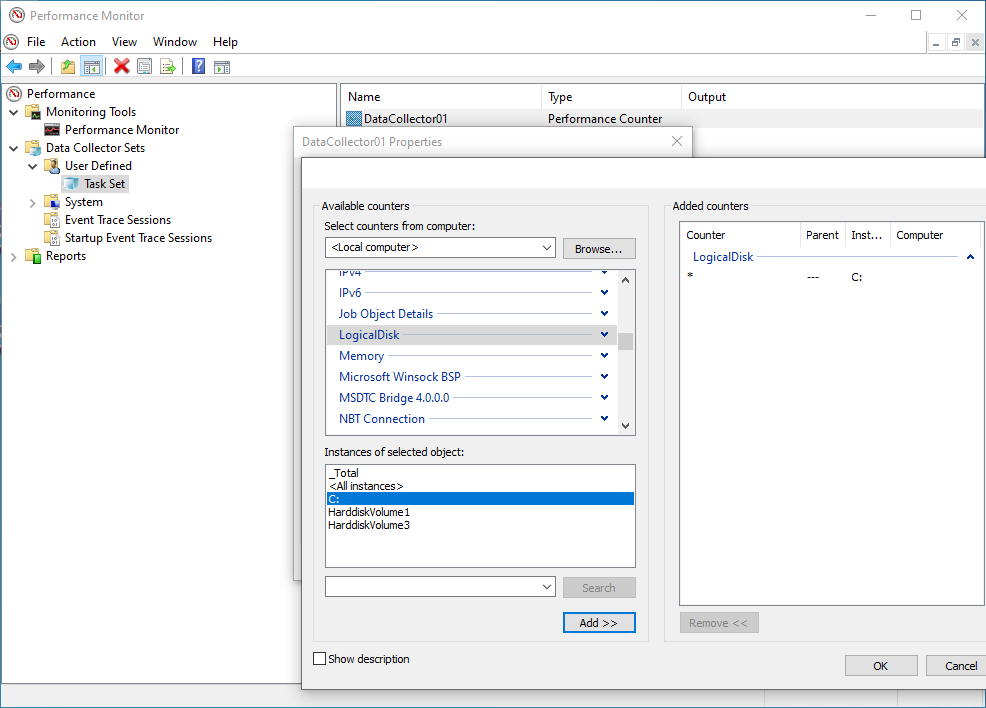Expand the Memory counter chevron
986x708 pixels.
point(603,355)
